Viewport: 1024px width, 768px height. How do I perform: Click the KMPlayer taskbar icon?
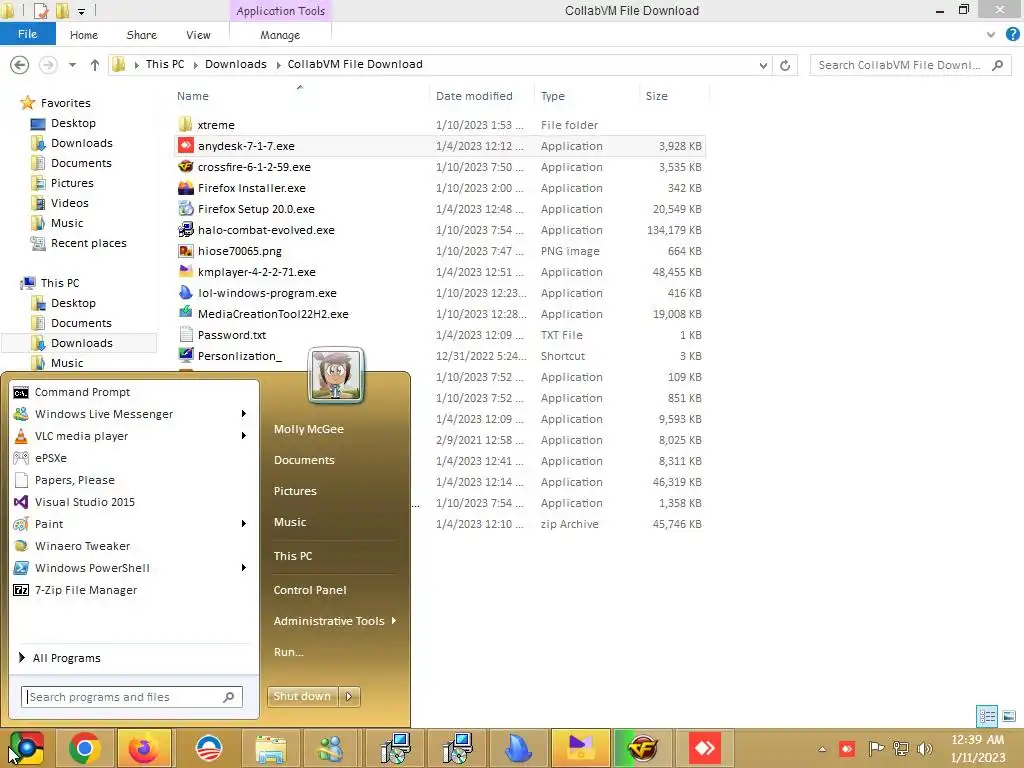tap(581, 748)
